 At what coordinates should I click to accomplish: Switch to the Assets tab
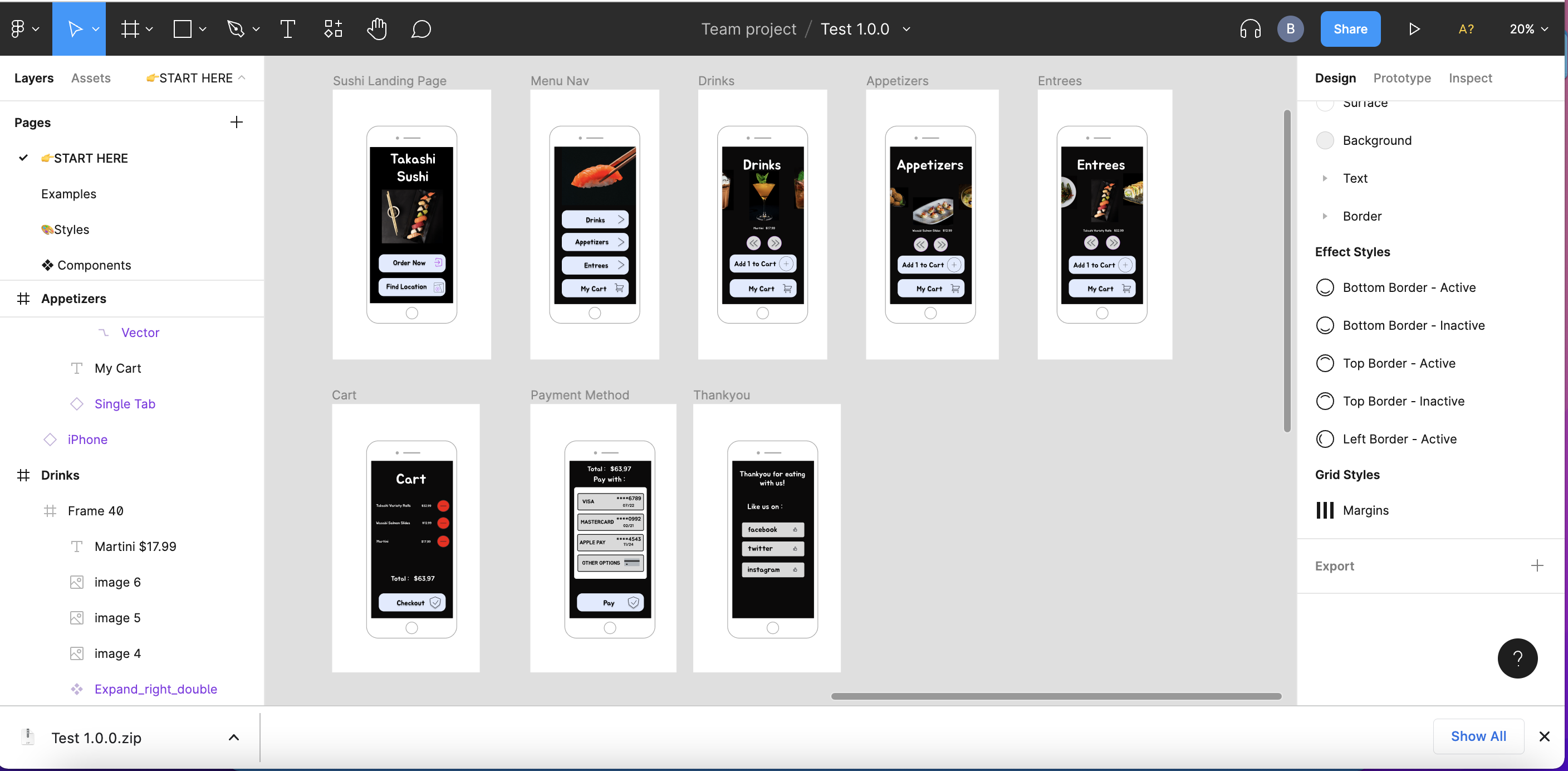click(91, 78)
